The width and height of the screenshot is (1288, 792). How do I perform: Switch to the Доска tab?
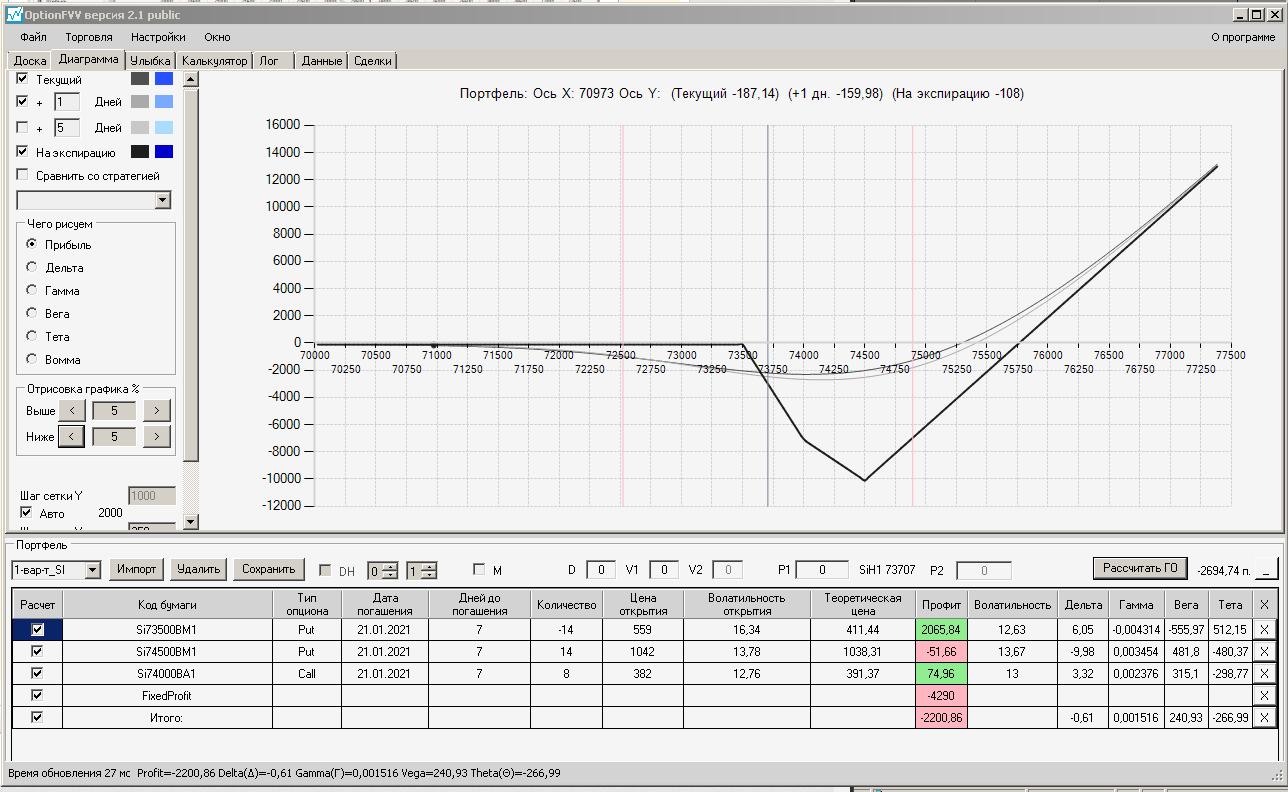click(x=30, y=61)
